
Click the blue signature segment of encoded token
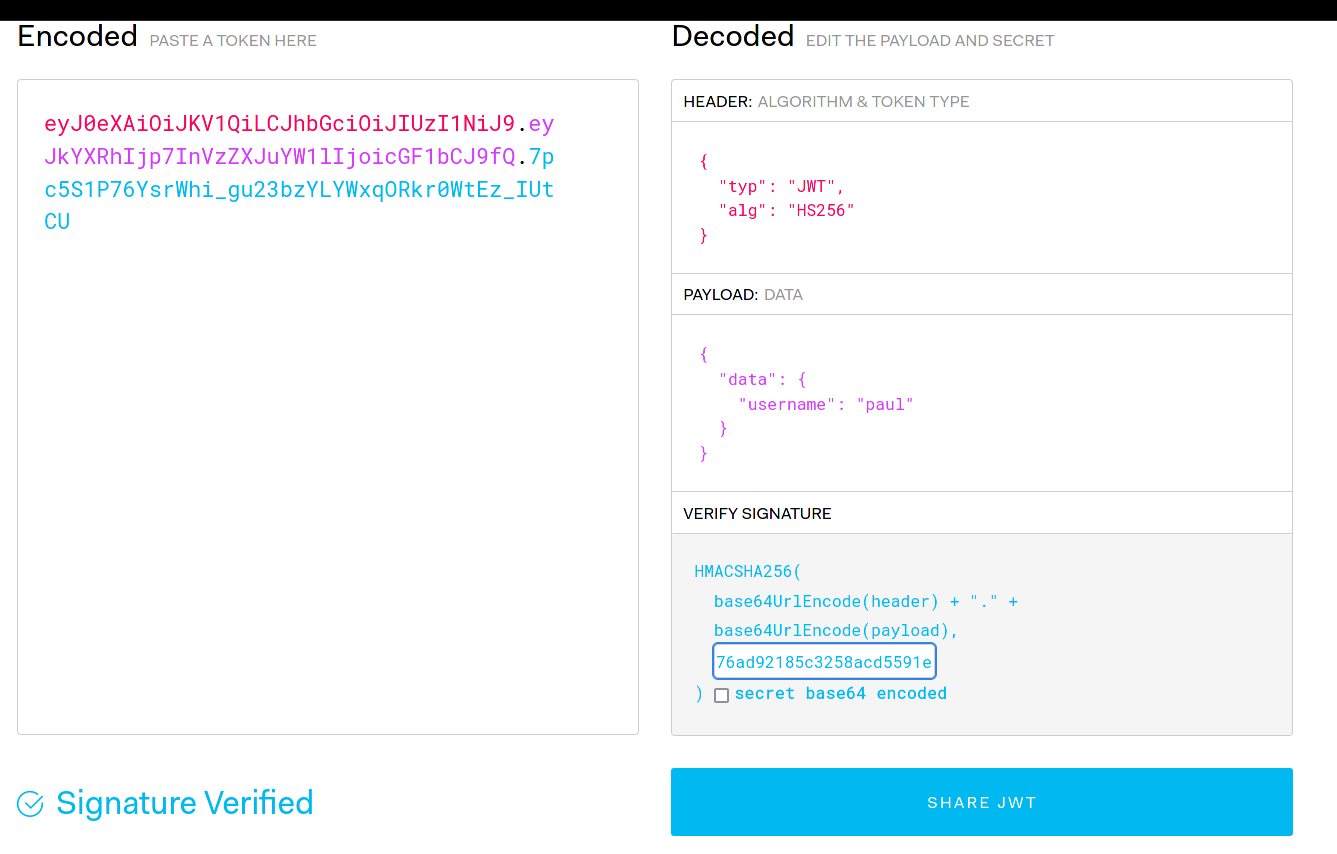click(x=299, y=190)
